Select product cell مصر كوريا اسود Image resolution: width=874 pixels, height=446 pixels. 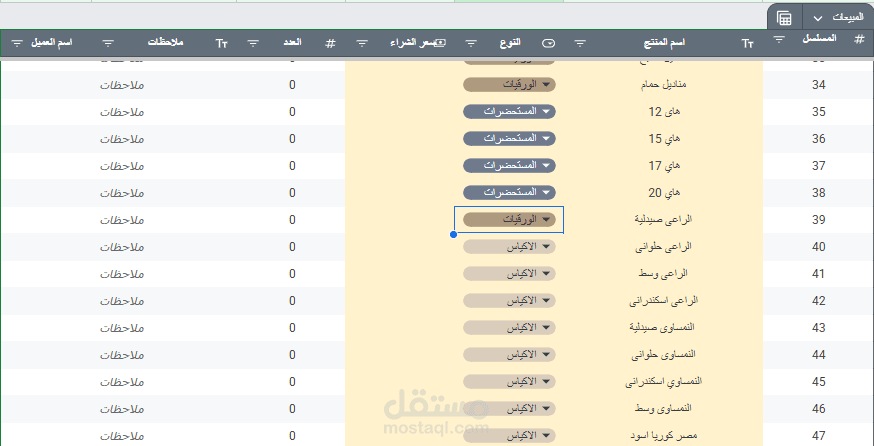click(663, 435)
